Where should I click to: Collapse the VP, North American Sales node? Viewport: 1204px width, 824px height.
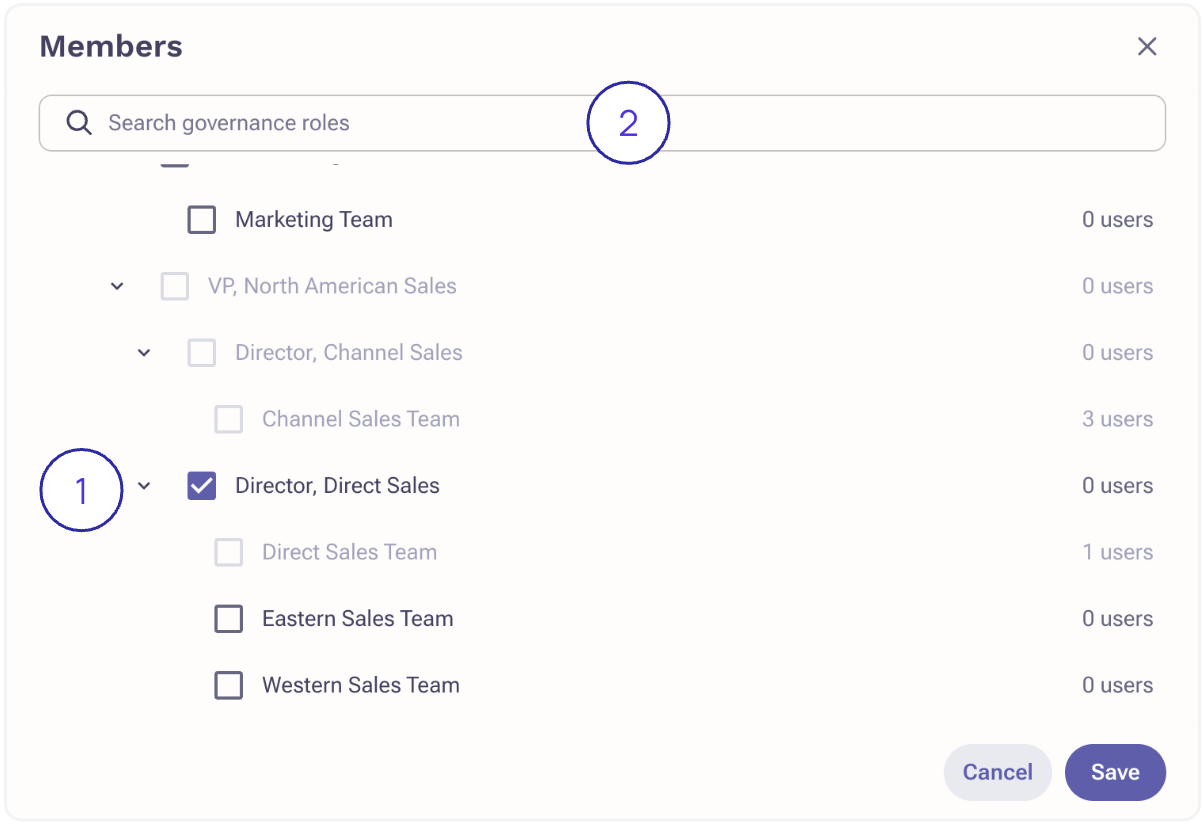117,287
